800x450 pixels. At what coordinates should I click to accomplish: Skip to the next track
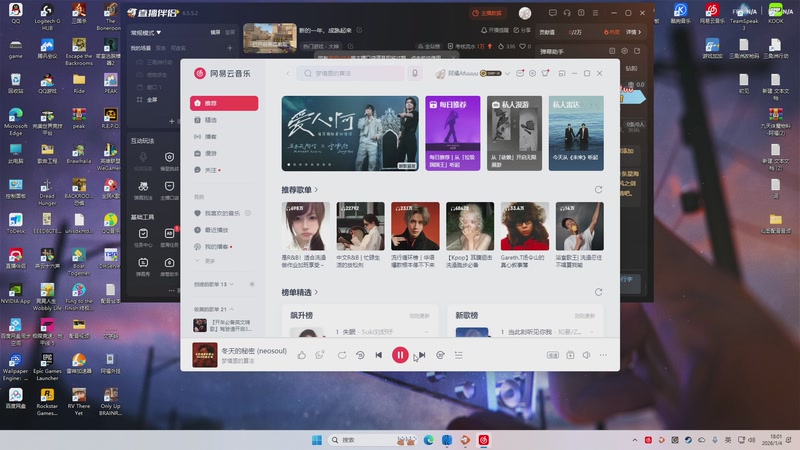click(422, 355)
